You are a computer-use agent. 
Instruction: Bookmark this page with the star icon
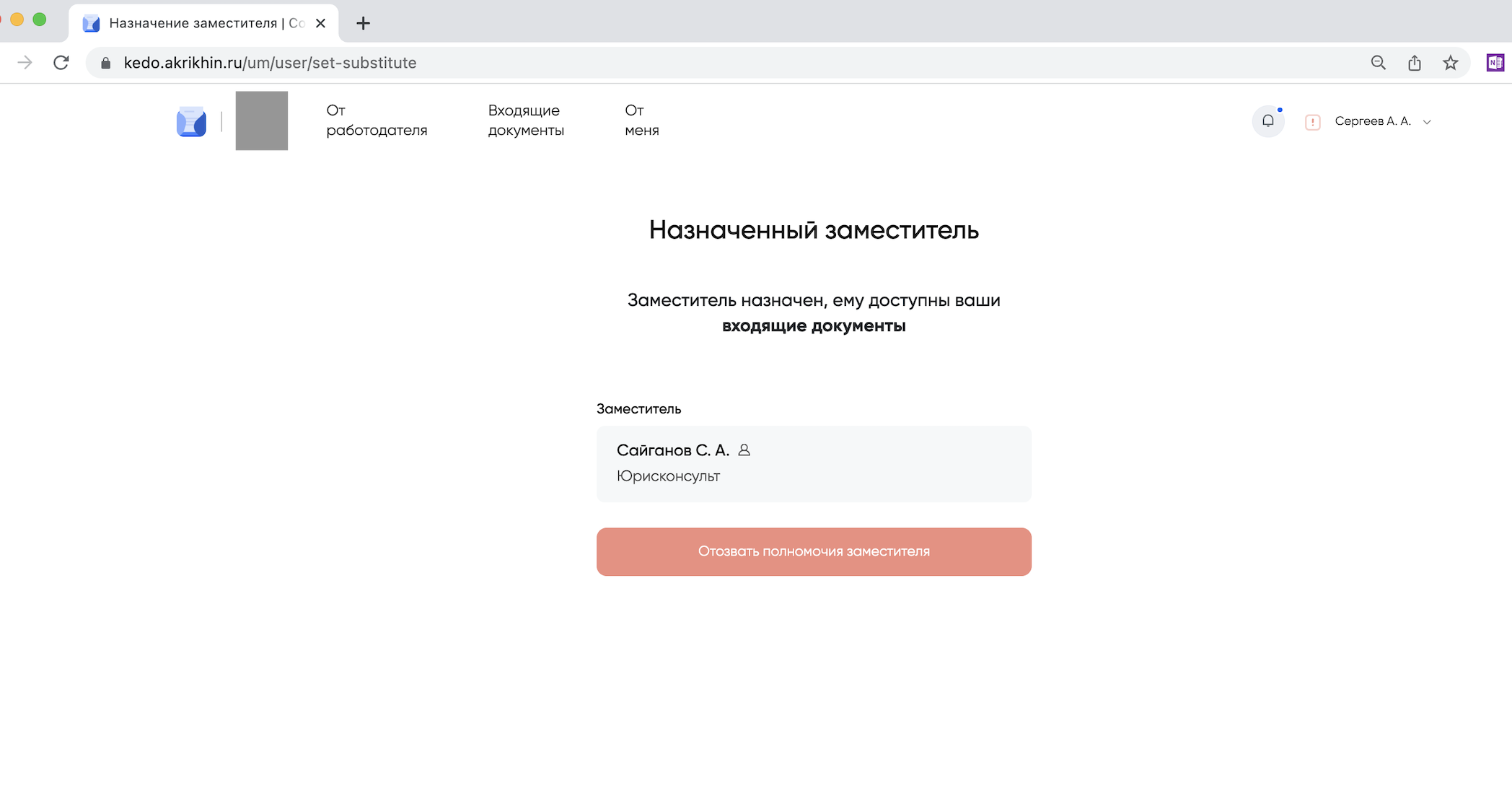(1450, 63)
